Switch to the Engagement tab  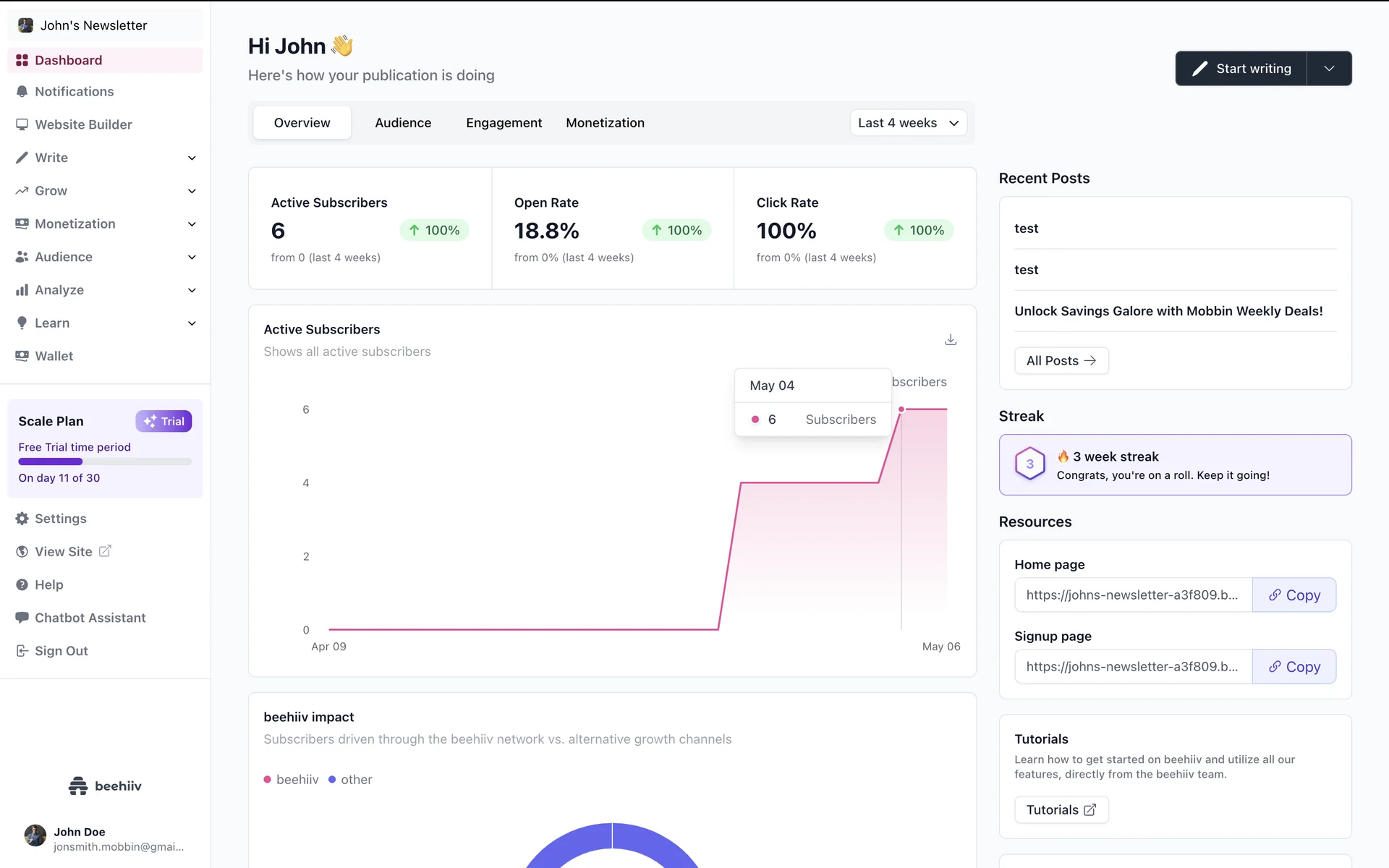[504, 123]
